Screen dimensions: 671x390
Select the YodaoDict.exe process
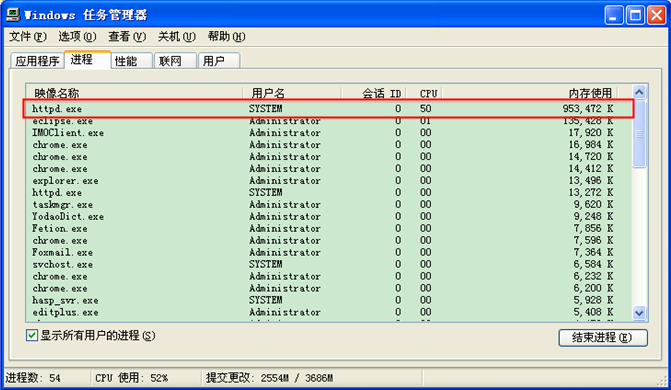[328, 217]
